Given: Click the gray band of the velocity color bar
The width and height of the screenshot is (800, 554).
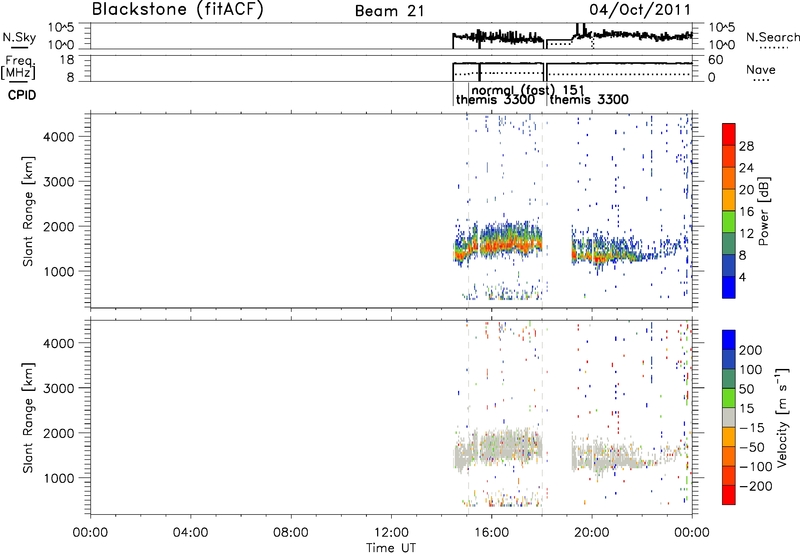Looking at the screenshot, I should pyautogui.click(x=729, y=417).
